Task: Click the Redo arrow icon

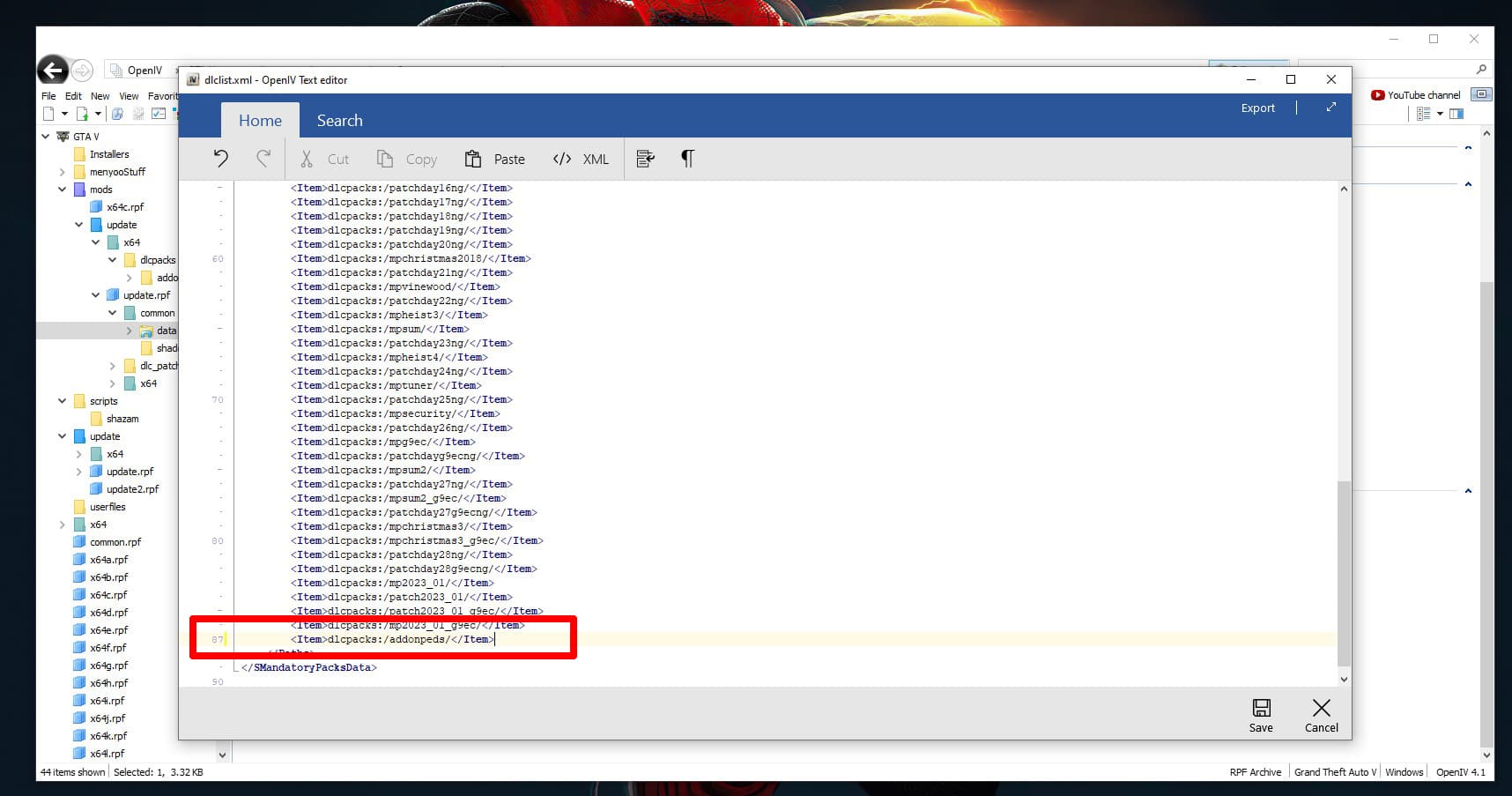Action: click(263, 159)
